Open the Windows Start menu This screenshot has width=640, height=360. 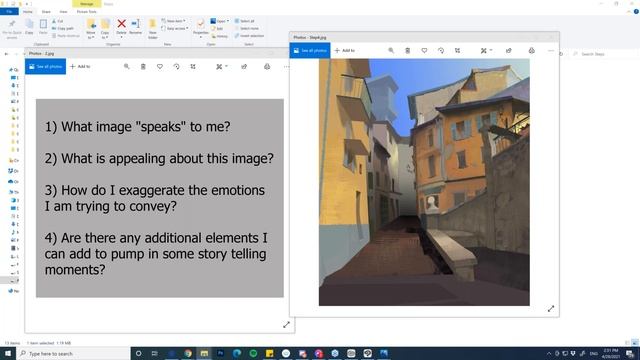(x=8, y=353)
